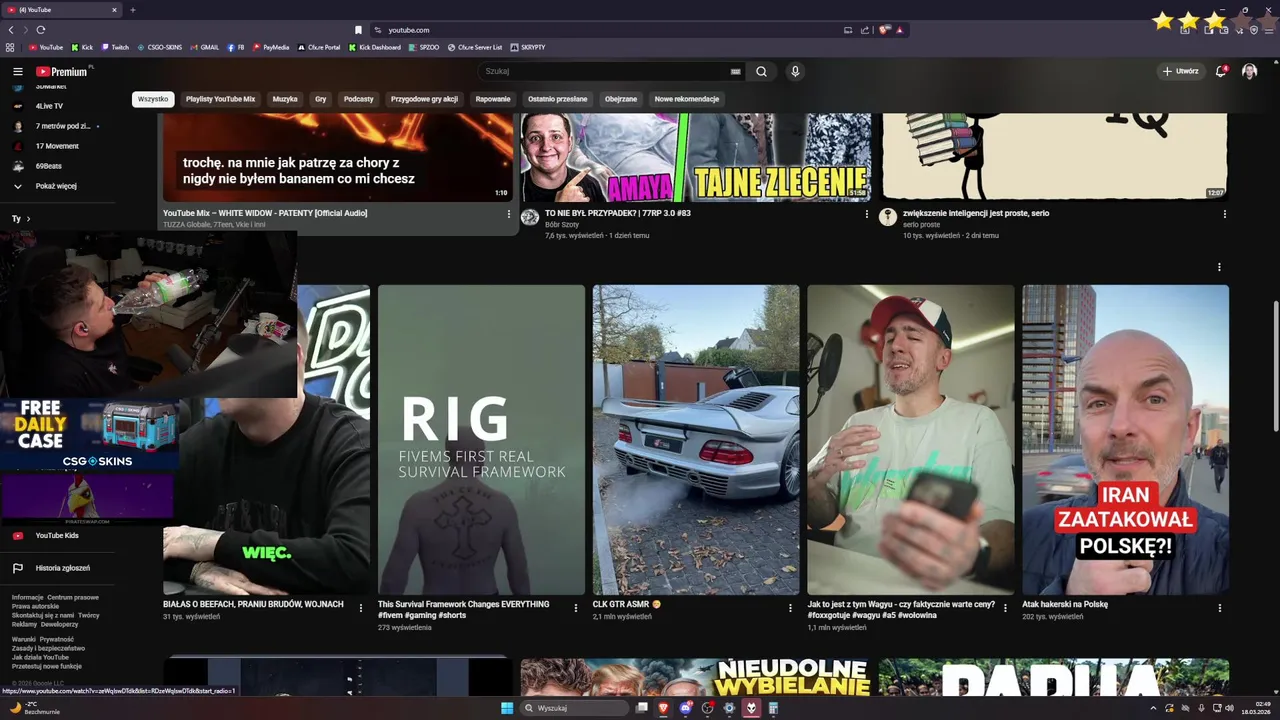Click browser back arrow
This screenshot has width=1280, height=720.
tap(11, 30)
